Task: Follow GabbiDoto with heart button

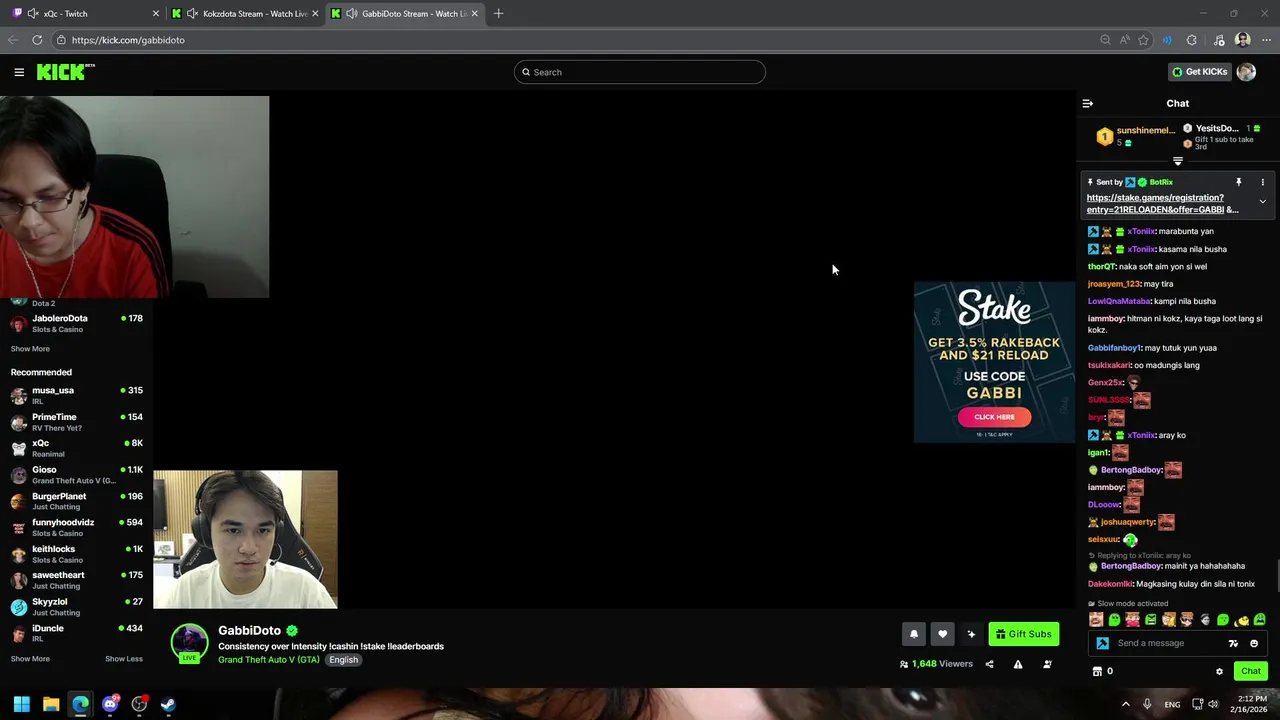Action: tap(942, 634)
